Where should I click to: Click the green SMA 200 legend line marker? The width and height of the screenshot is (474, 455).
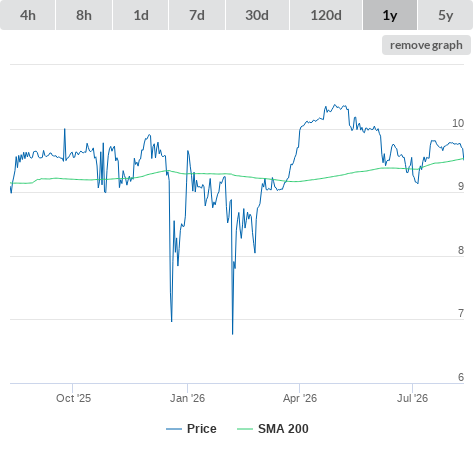pos(245,429)
